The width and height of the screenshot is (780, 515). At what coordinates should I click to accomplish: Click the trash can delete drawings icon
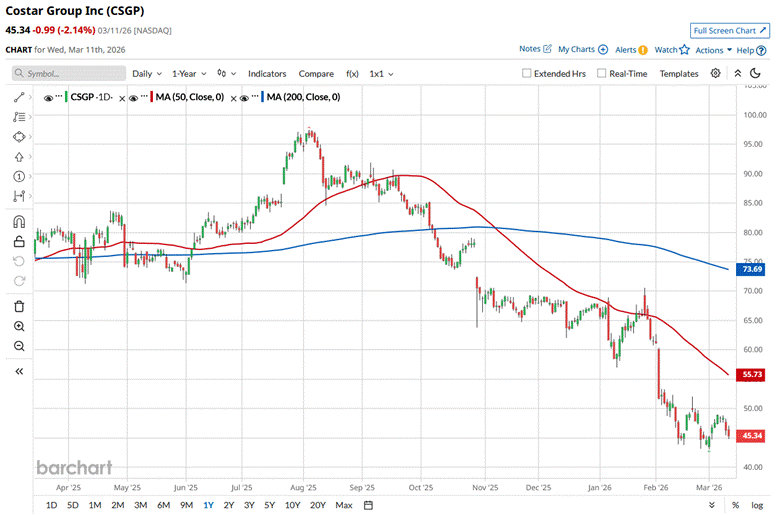tap(19, 306)
